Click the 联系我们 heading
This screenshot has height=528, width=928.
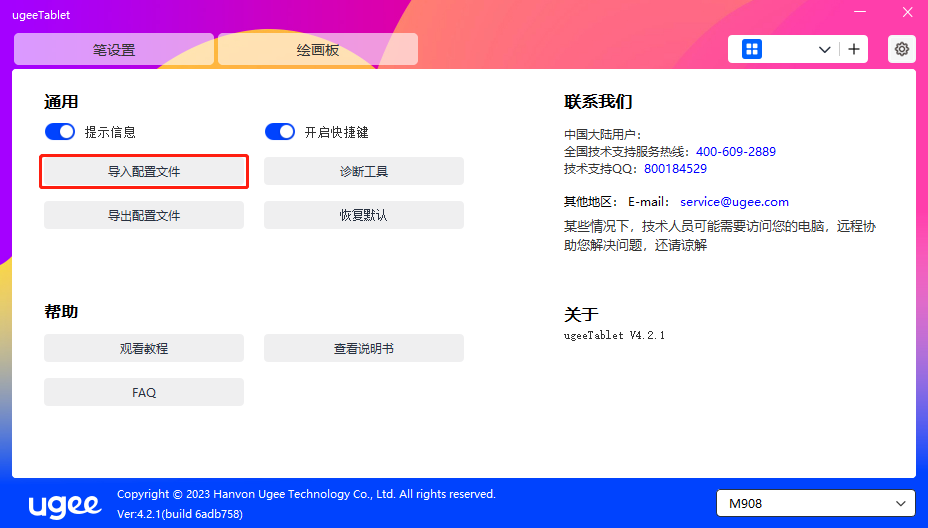598,101
